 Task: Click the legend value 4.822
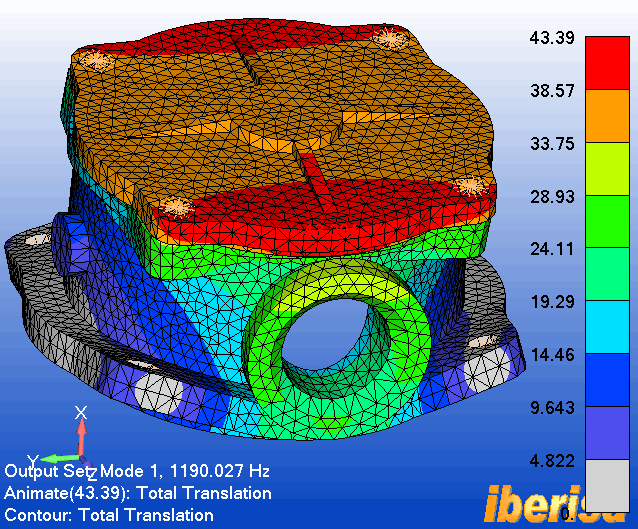(552, 461)
